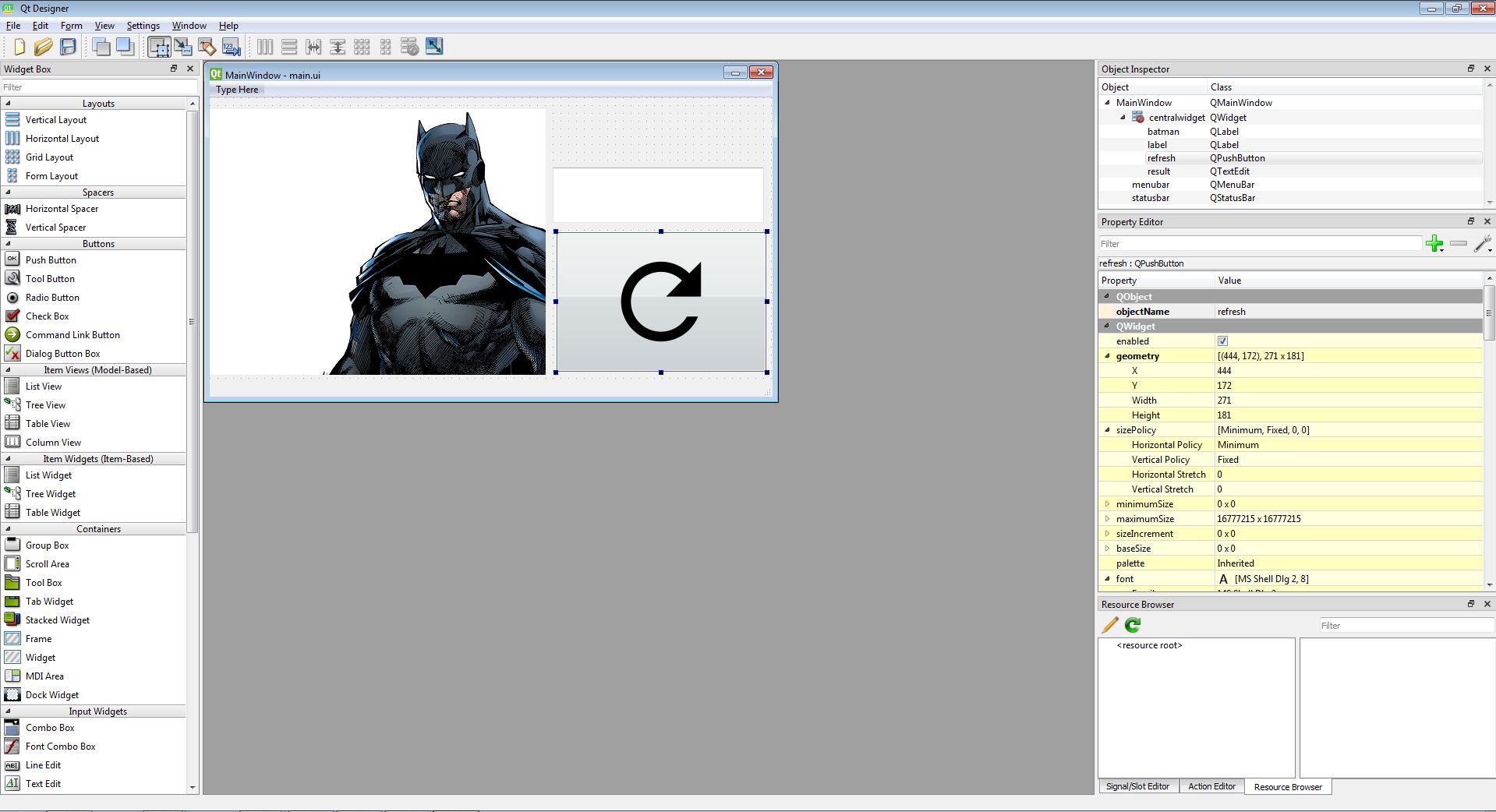Click the Lay Out Horizontally toolbar icon

(x=265, y=47)
